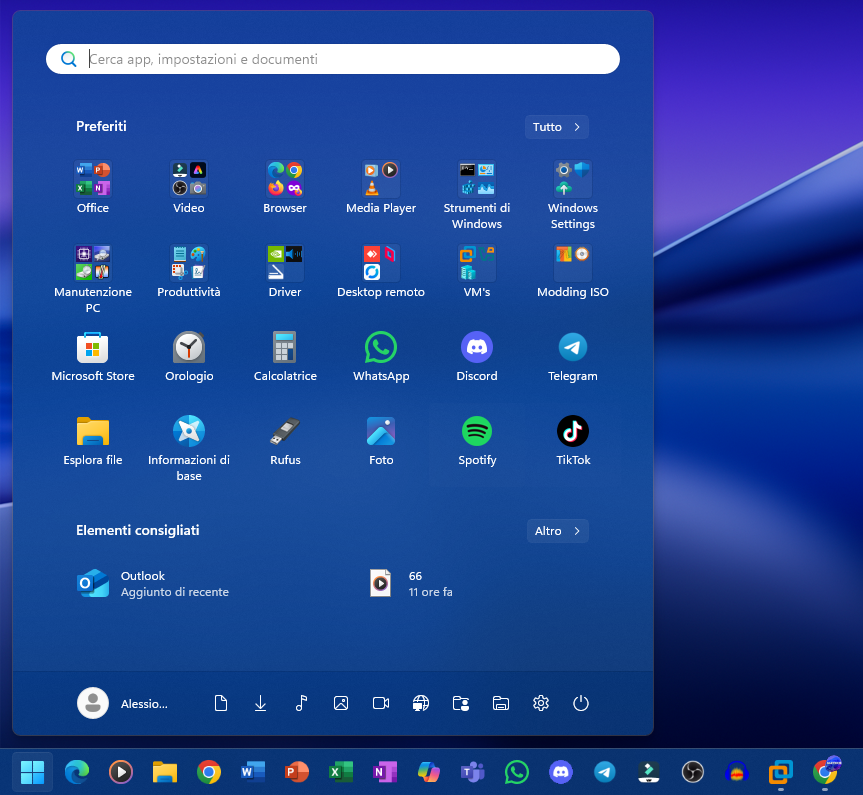863x795 pixels.
Task: Open the Manutenzione PC folder
Action: coord(92,279)
